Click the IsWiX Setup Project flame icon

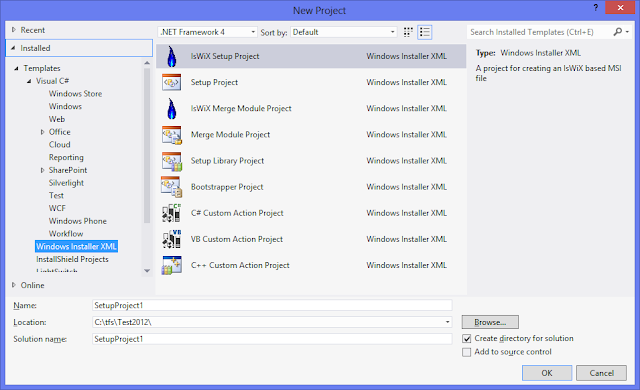(x=172, y=56)
